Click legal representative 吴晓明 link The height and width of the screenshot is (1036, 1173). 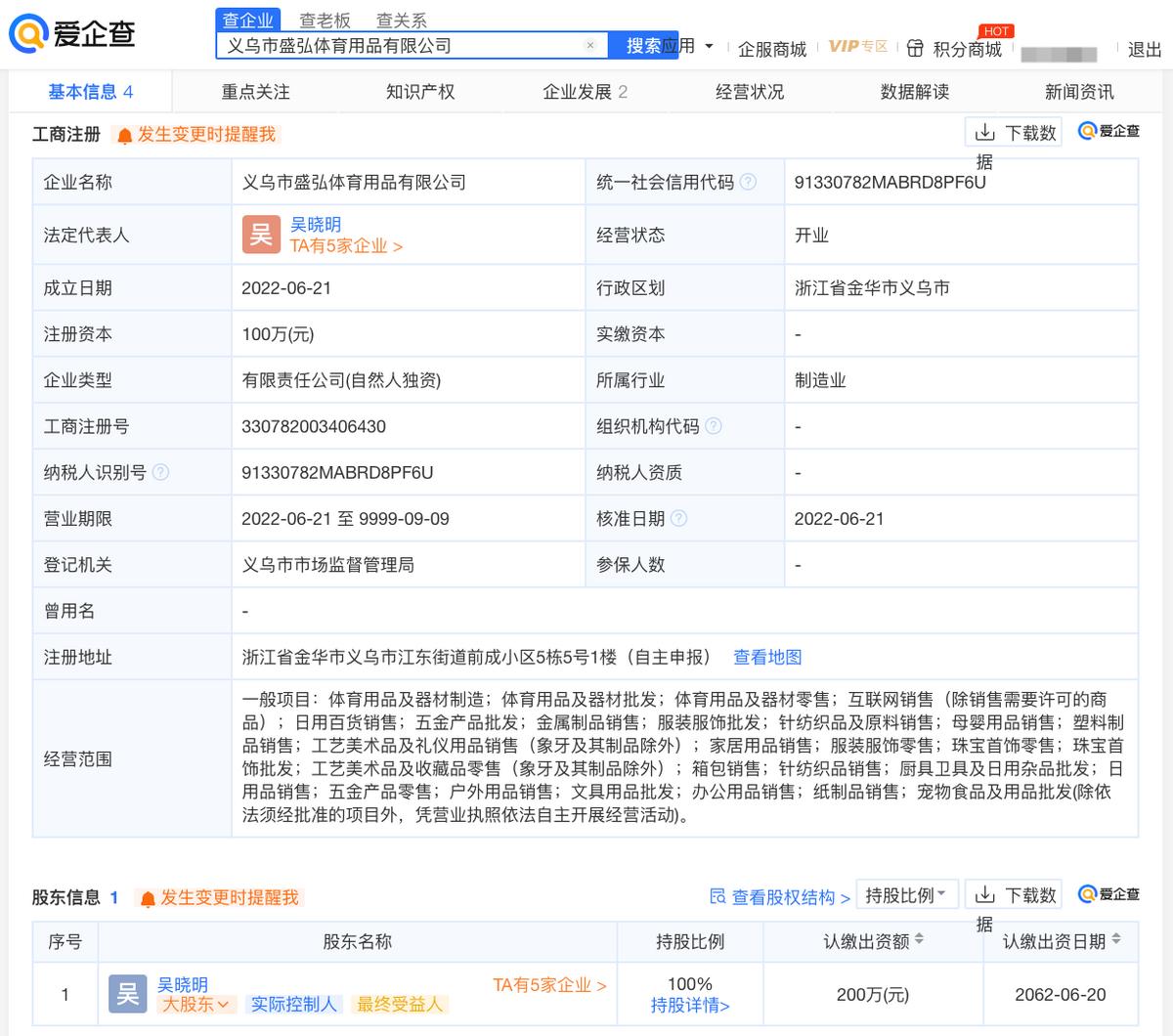(313, 224)
